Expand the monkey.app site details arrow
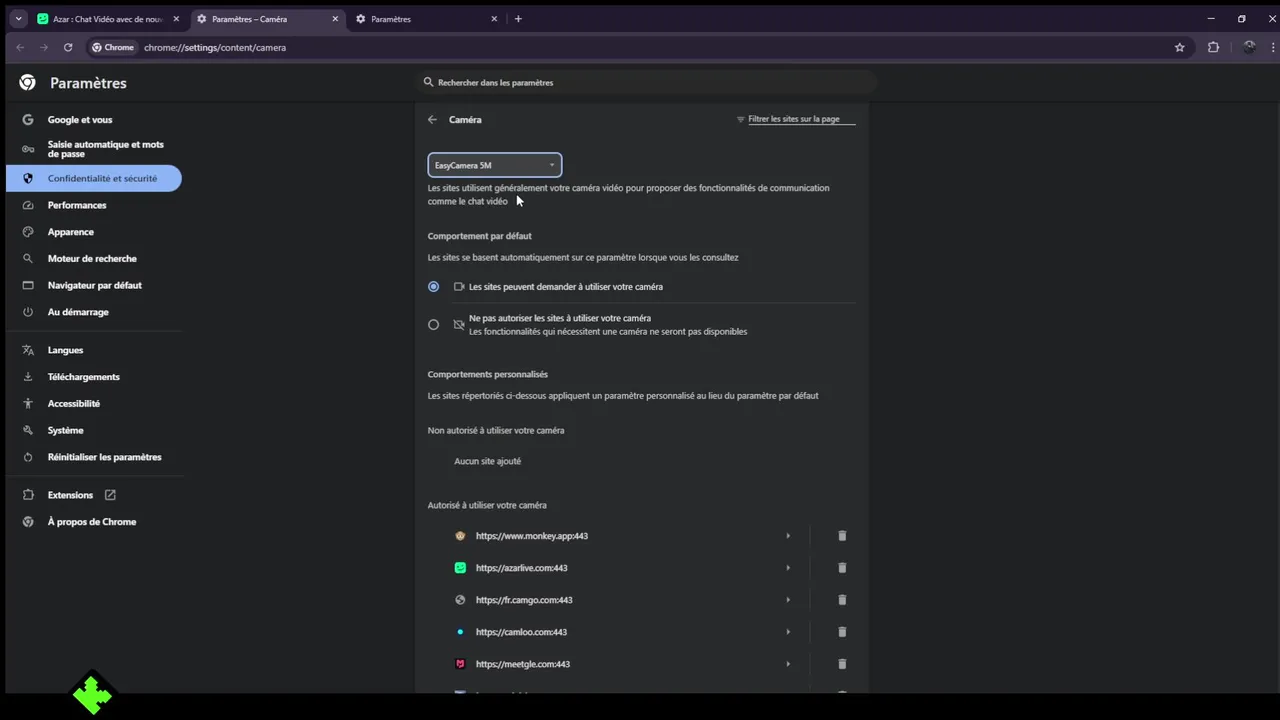This screenshot has width=1280, height=720. 788,536
